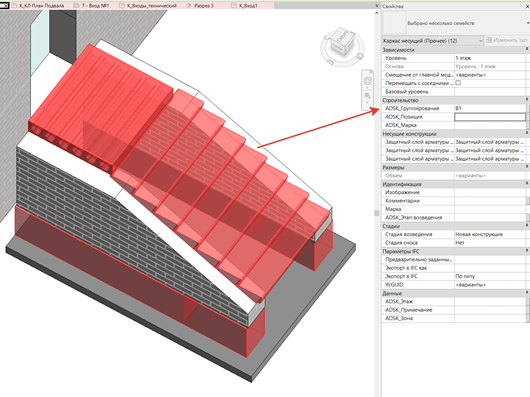This screenshot has width=530, height=397.
Task: Click the Объем property row
Action: (x=454, y=176)
